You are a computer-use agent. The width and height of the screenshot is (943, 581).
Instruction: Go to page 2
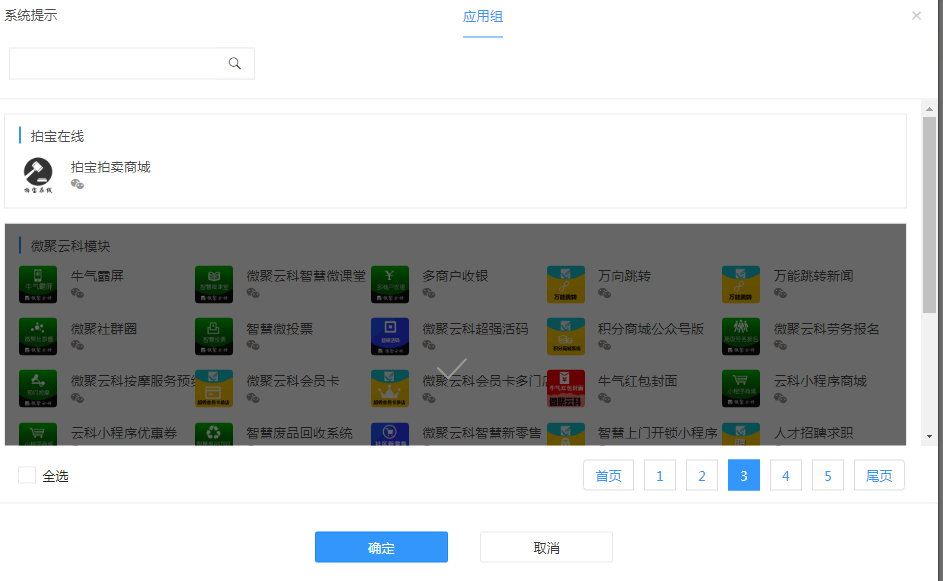[x=702, y=475]
